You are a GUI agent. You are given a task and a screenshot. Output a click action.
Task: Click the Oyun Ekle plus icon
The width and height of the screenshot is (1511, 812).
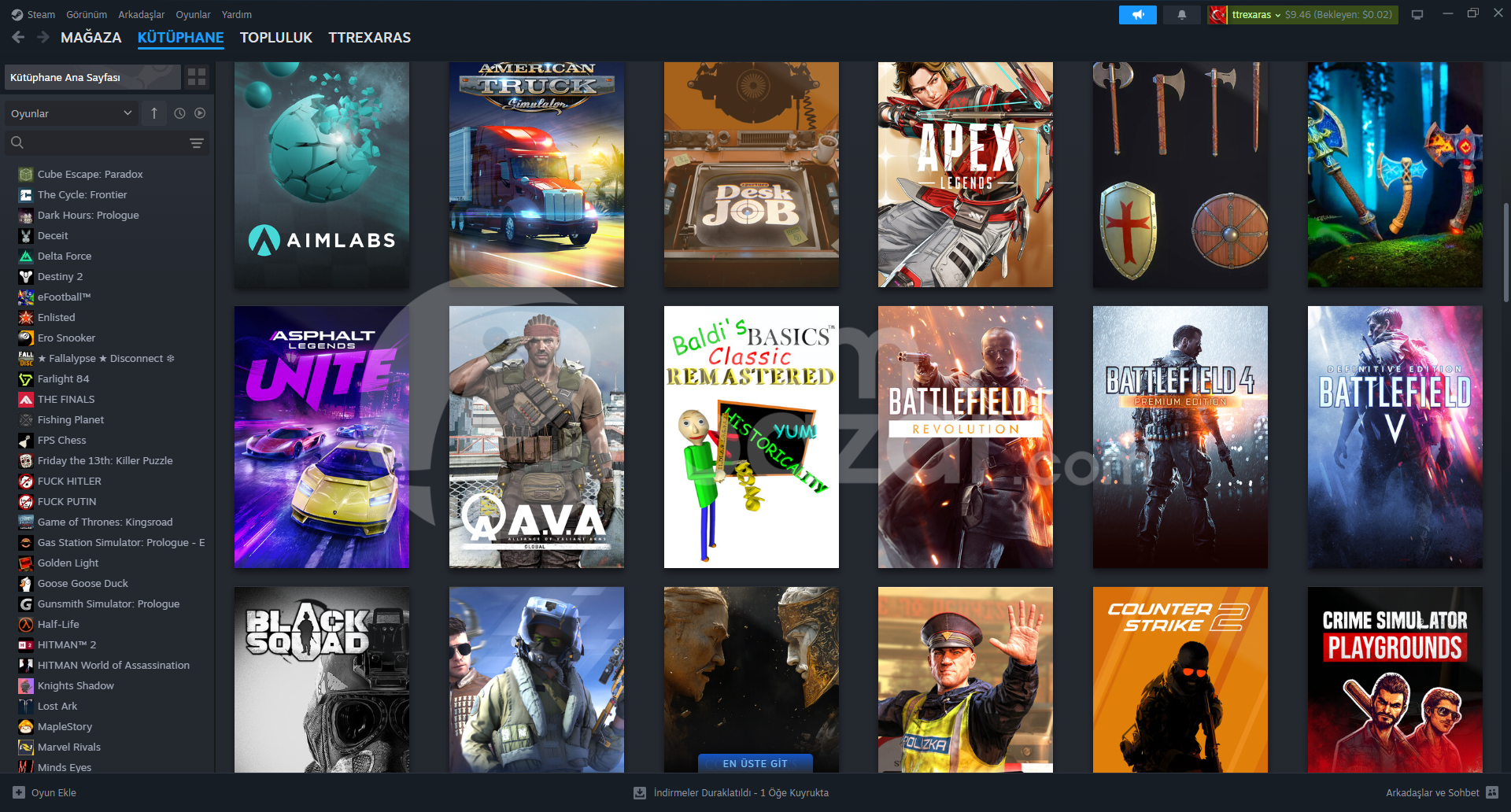[19, 792]
